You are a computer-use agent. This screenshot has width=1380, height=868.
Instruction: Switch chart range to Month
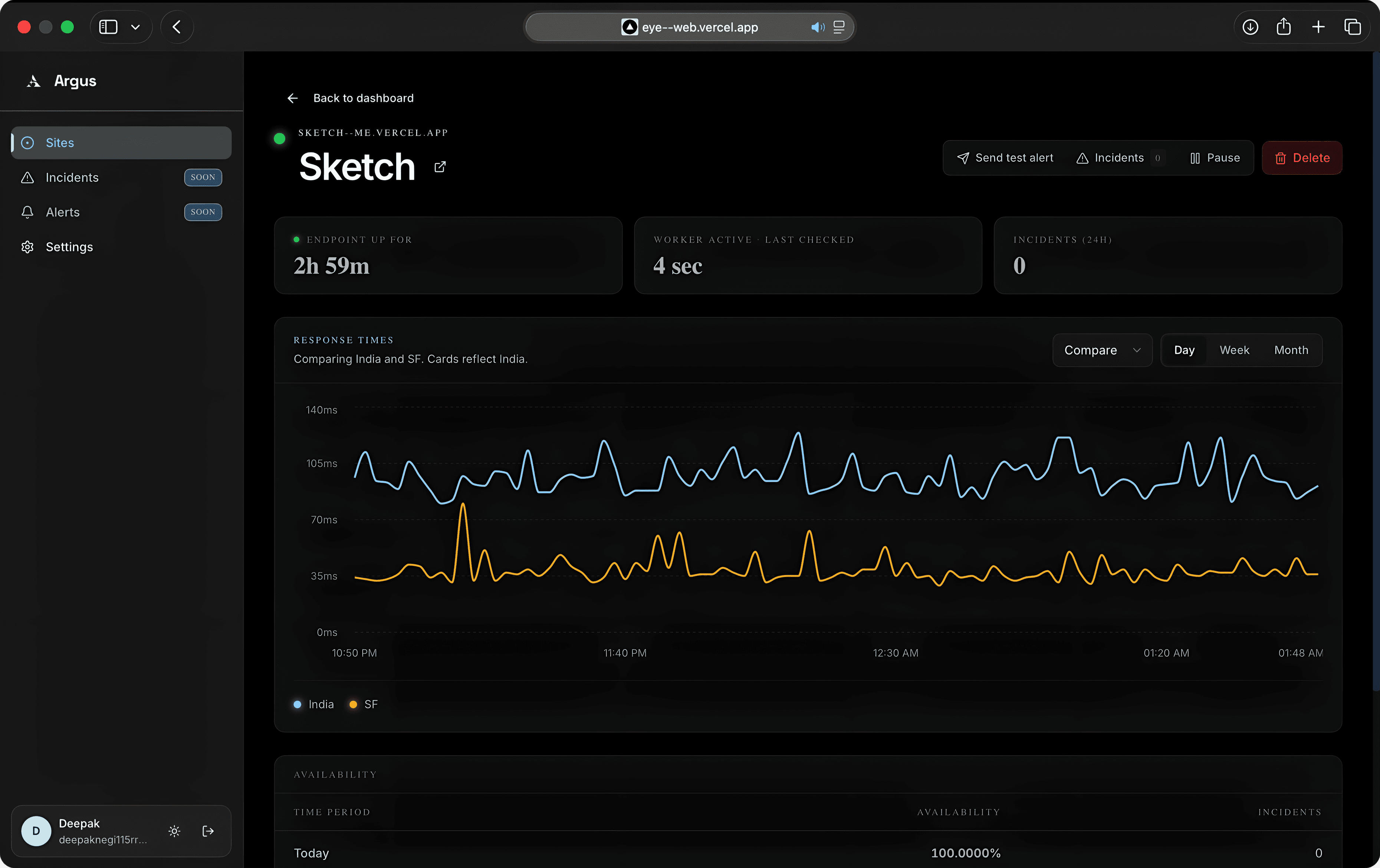pyautogui.click(x=1291, y=350)
